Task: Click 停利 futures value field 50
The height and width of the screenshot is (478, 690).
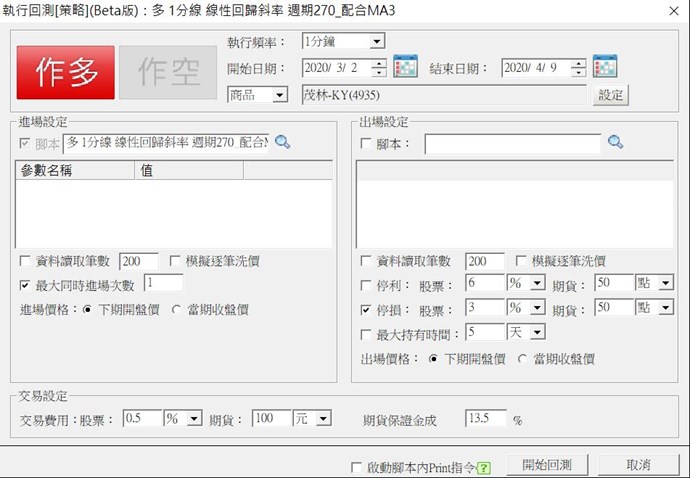Action: coord(613,283)
